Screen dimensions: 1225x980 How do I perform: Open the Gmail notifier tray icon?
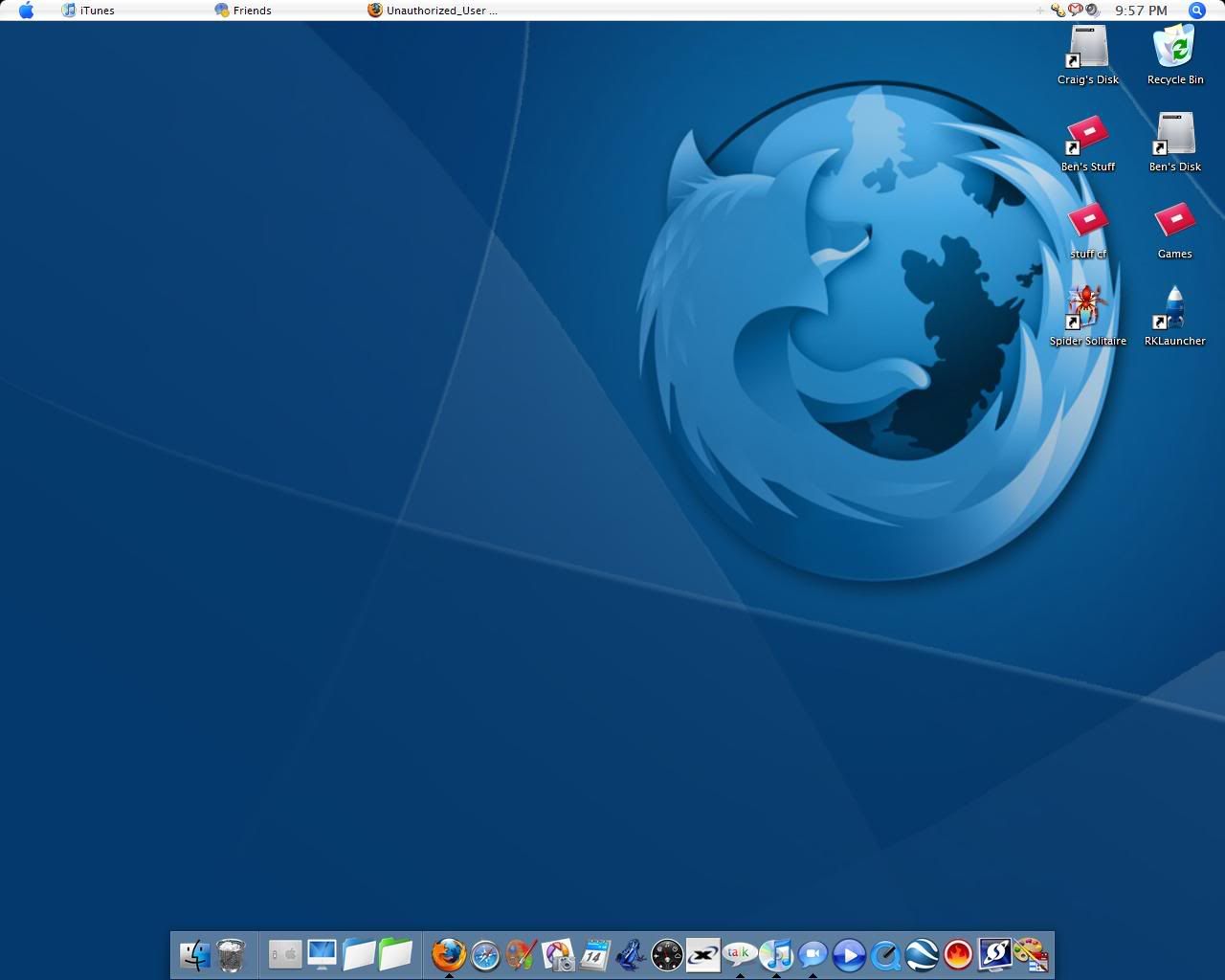[1076, 11]
